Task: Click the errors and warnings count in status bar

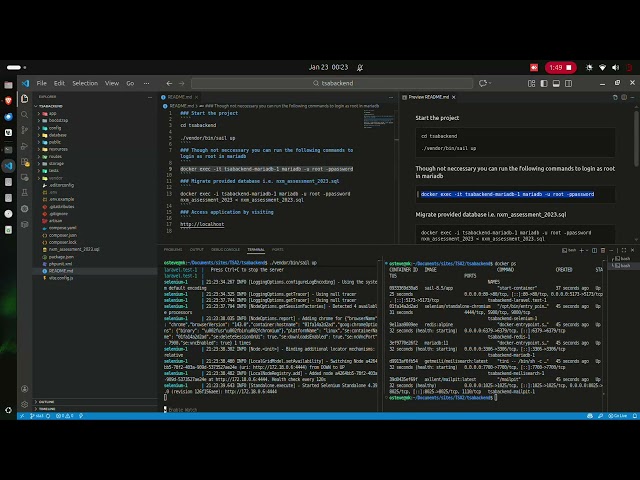Action: click(x=64, y=416)
